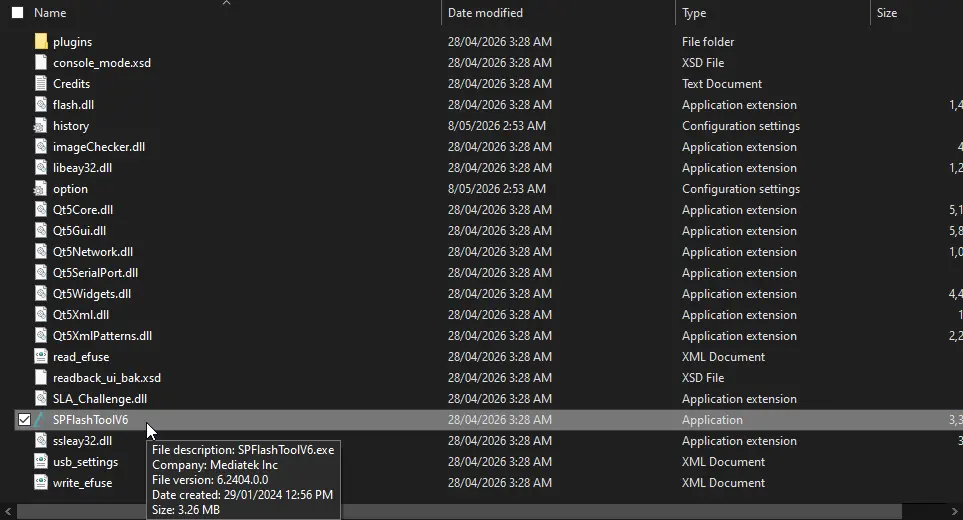Image resolution: width=963 pixels, height=520 pixels.
Task: Click the Credits row's Text Document type
Action: coord(722,83)
